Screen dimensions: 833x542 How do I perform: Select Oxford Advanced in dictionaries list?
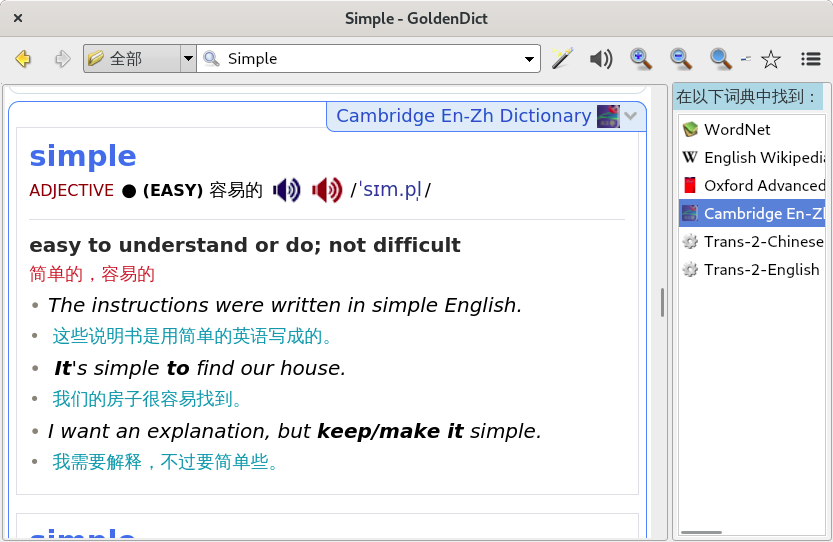point(752,185)
